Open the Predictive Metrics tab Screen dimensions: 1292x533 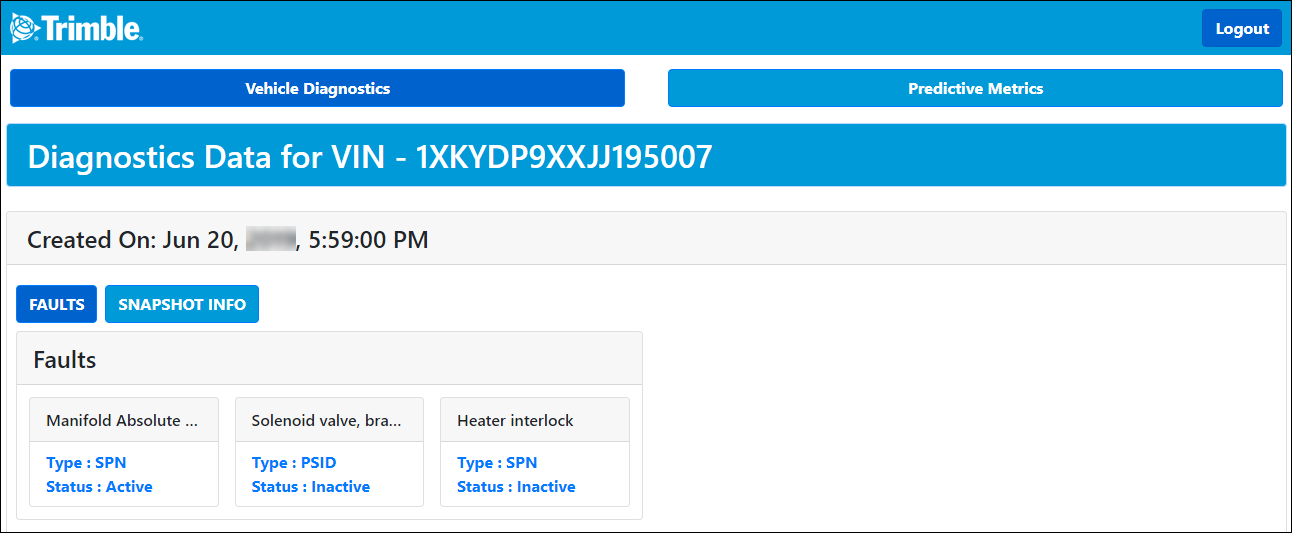click(x=975, y=88)
